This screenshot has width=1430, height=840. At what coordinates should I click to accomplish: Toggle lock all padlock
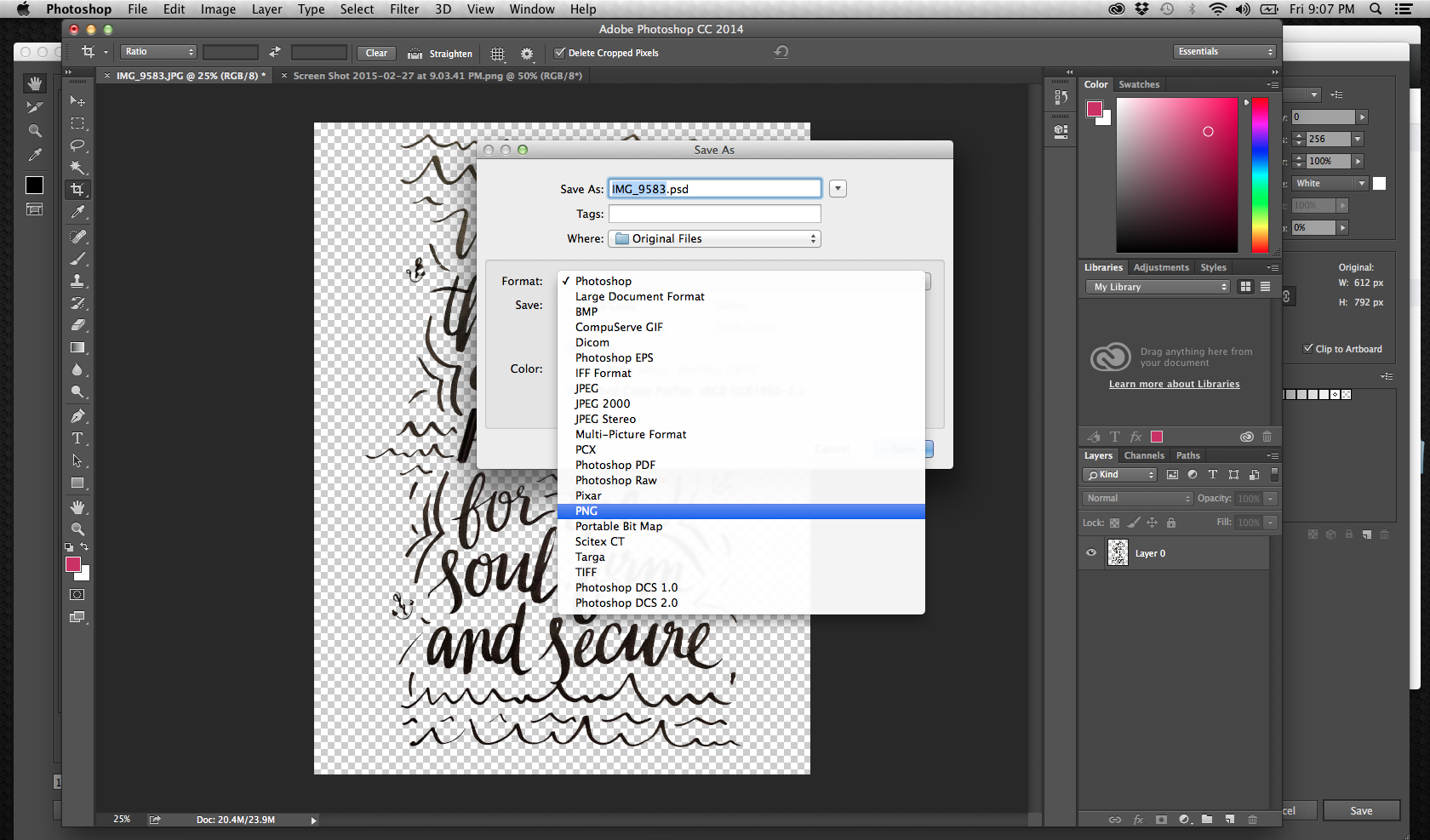click(1171, 523)
